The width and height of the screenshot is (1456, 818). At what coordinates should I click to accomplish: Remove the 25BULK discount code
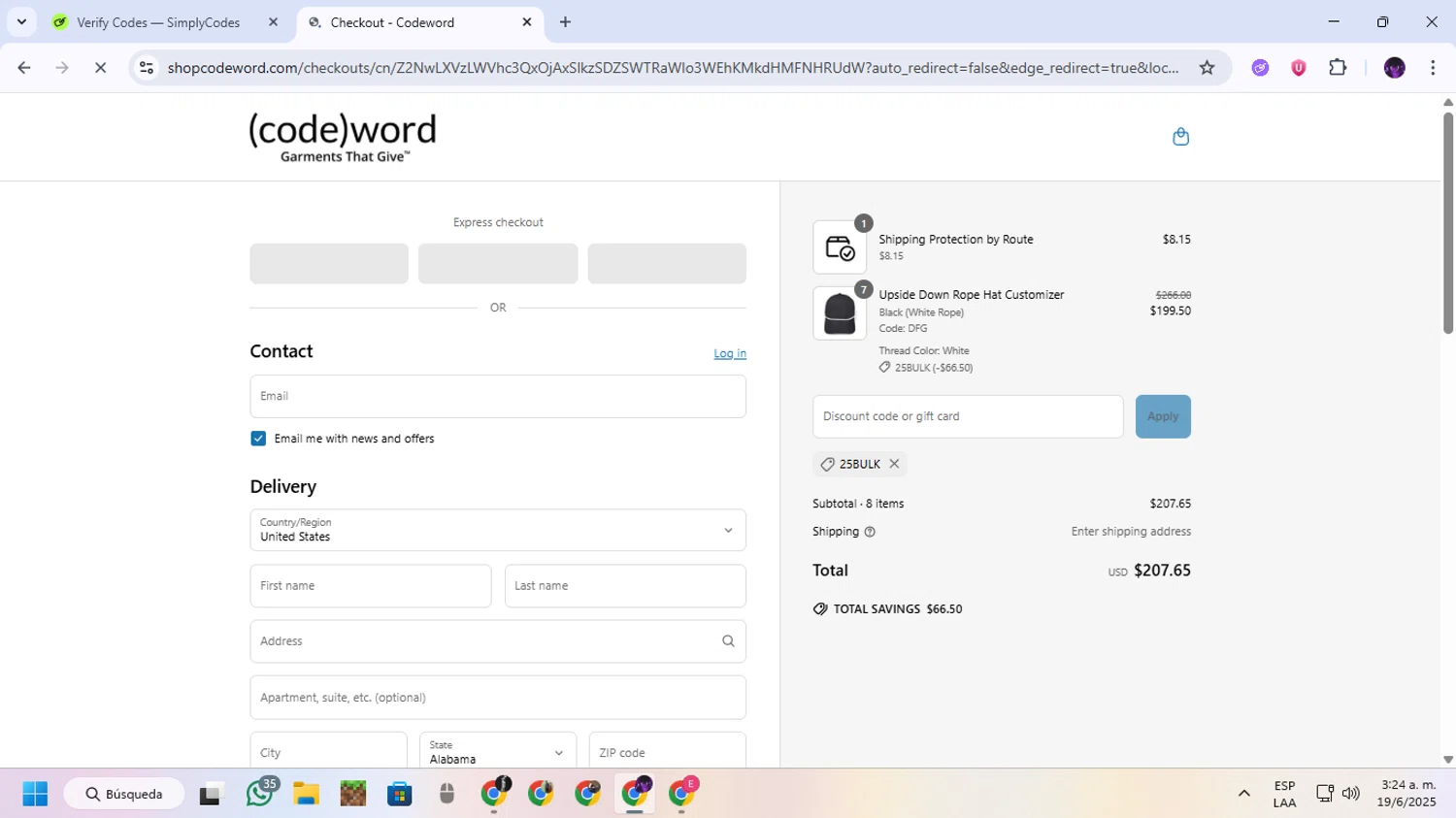tap(894, 464)
